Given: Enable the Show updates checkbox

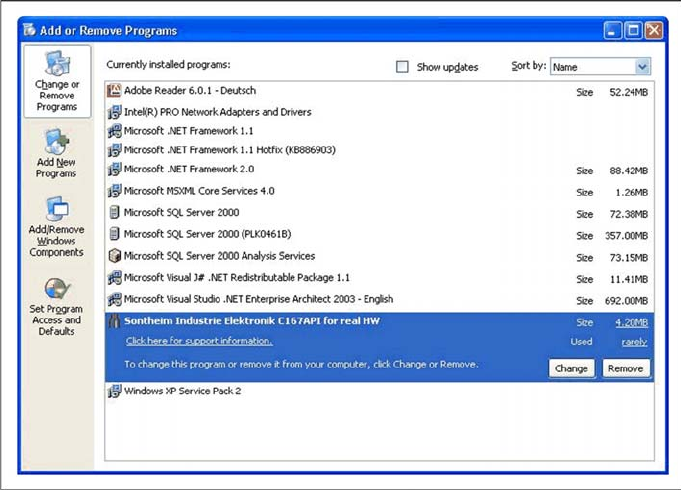Looking at the screenshot, I should (402, 67).
